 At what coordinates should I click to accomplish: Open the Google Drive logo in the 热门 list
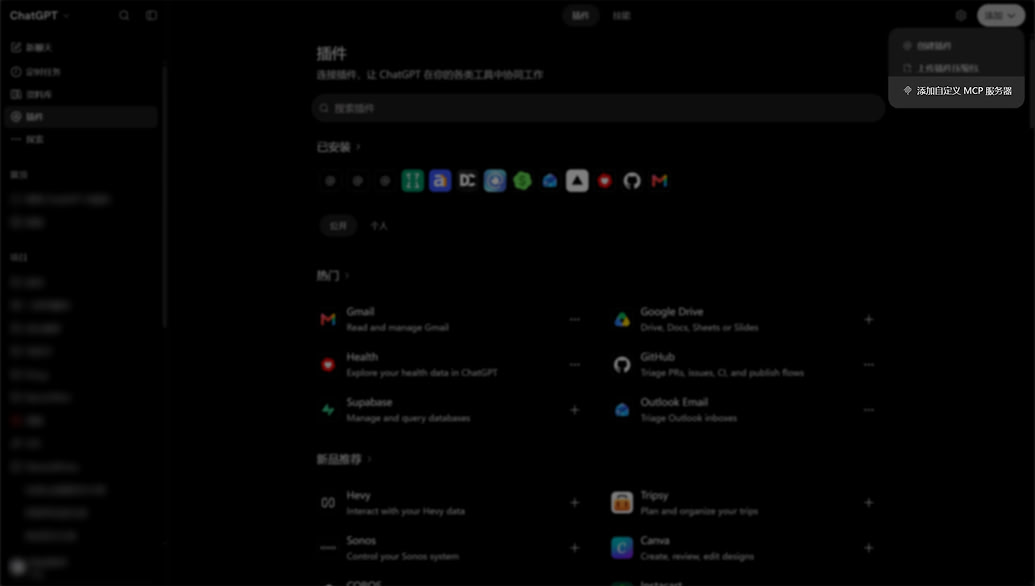[622, 319]
